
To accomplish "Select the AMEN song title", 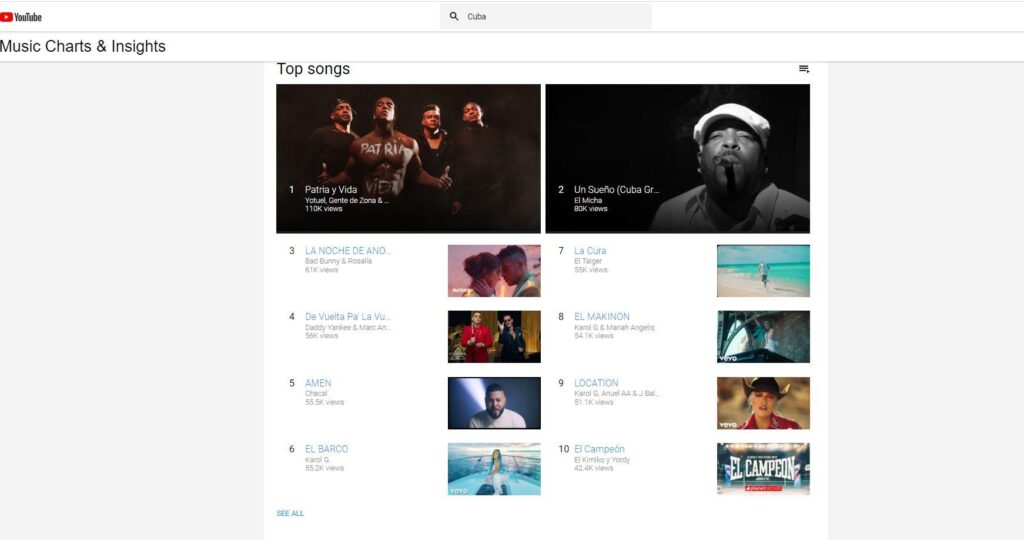I will click(x=318, y=383).
